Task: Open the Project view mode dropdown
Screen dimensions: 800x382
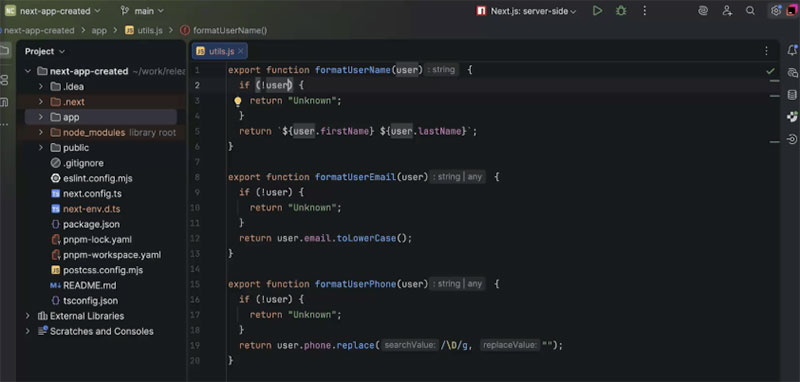Action: [45, 51]
